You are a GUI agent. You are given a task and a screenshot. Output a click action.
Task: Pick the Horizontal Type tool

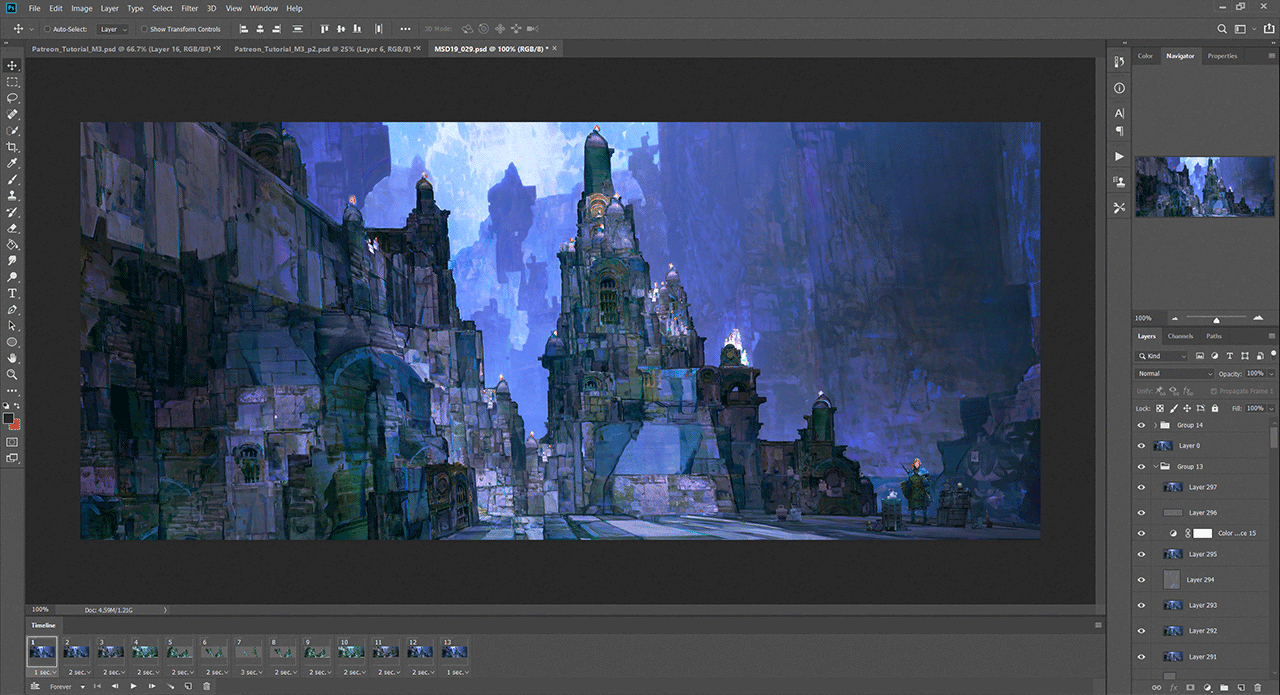pyautogui.click(x=12, y=293)
